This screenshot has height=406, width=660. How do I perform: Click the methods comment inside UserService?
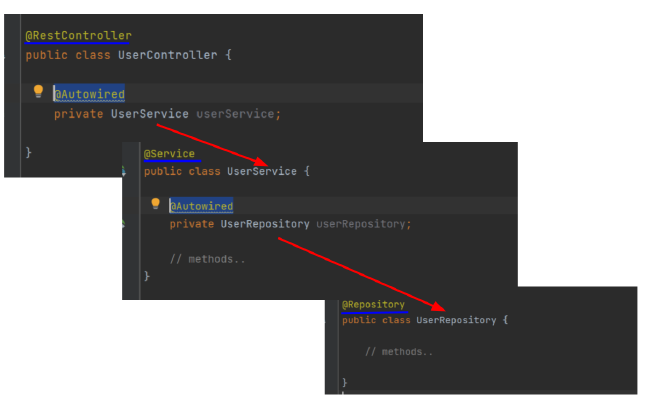click(x=207, y=259)
